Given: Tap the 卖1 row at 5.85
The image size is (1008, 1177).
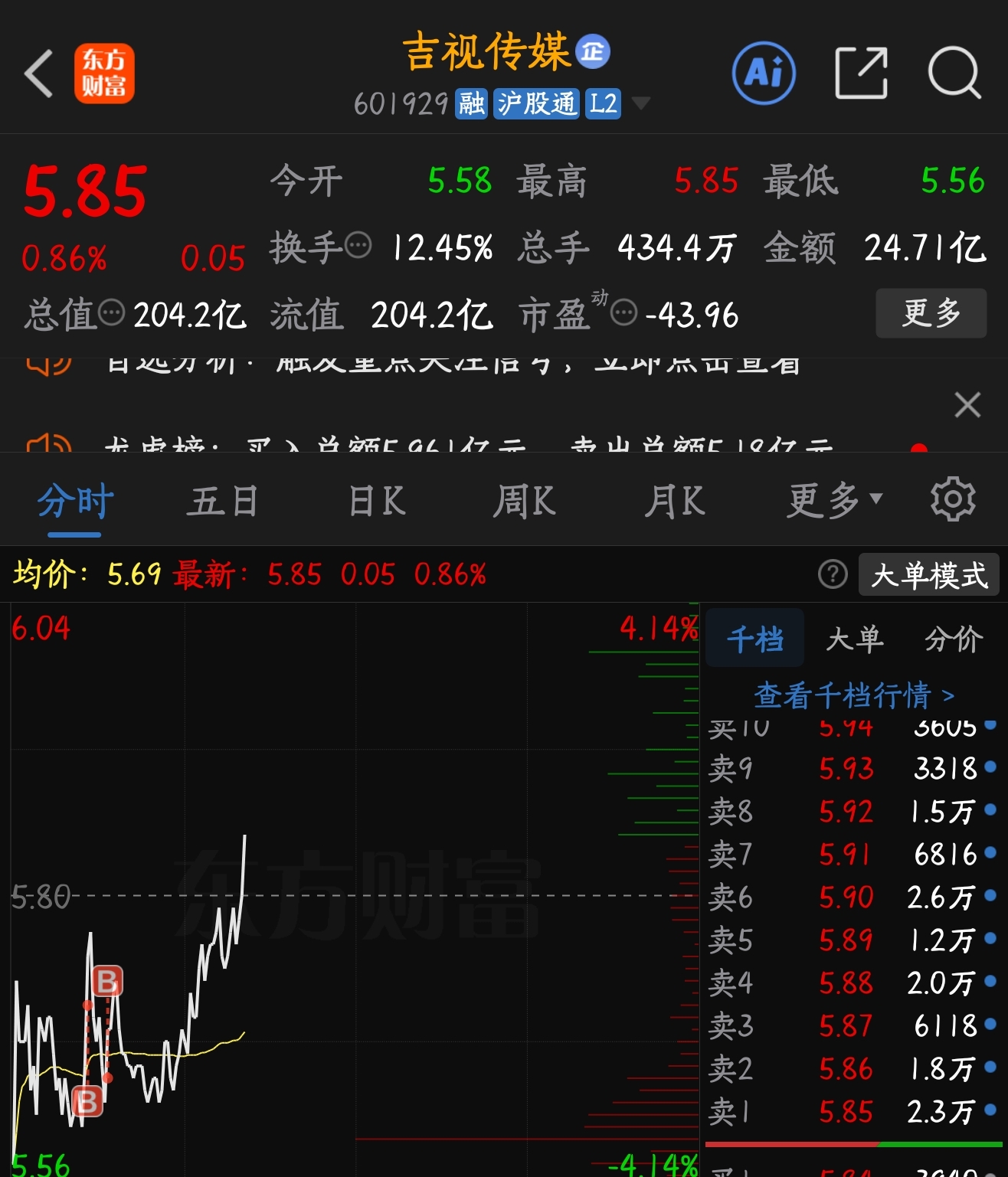Looking at the screenshot, I should click(853, 1111).
